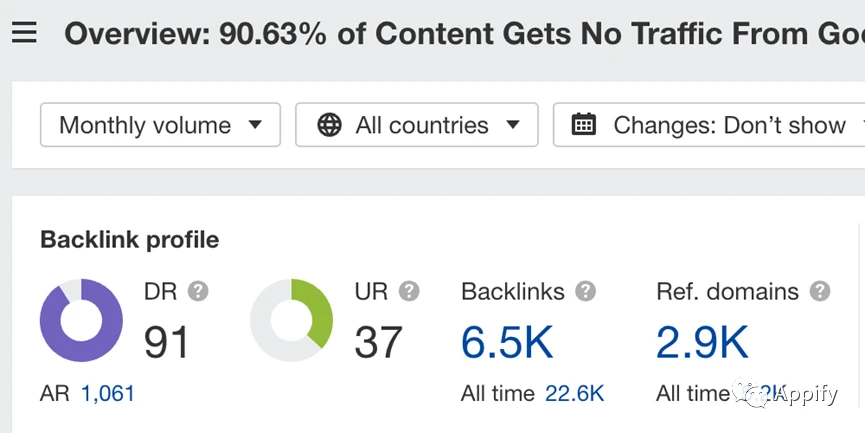Click the help icon beside Ref. domains
Image resolution: width=865 pixels, height=433 pixels.
tap(820, 292)
